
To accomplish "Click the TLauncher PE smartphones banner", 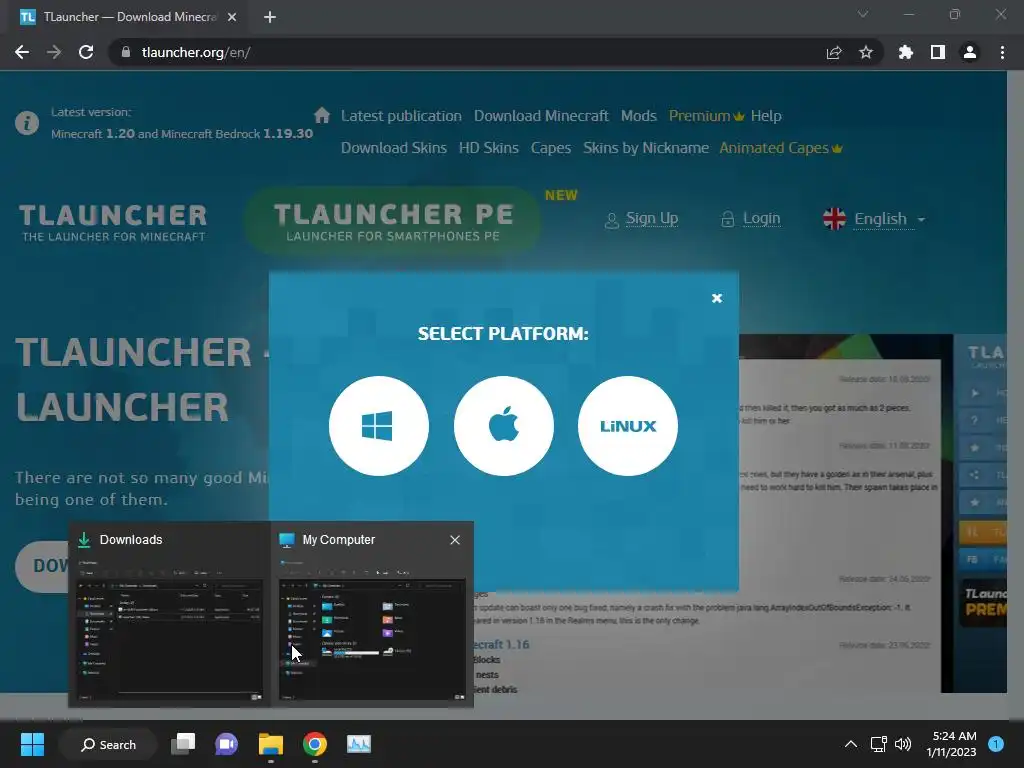I will (393, 221).
